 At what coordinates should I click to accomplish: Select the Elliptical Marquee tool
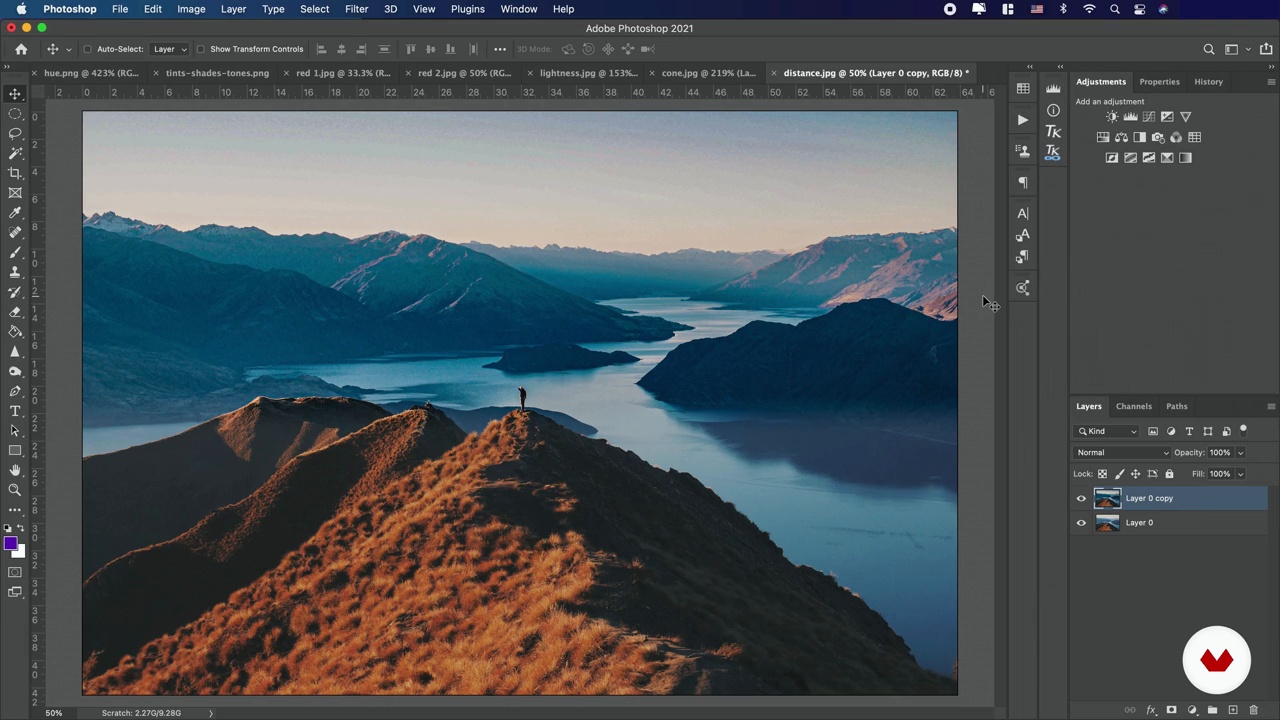pyautogui.click(x=15, y=113)
